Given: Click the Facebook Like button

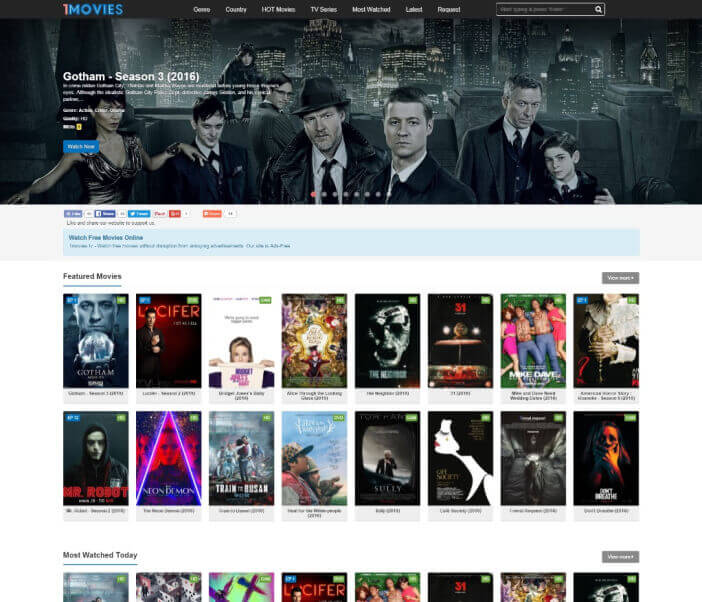Looking at the screenshot, I should 73,214.
